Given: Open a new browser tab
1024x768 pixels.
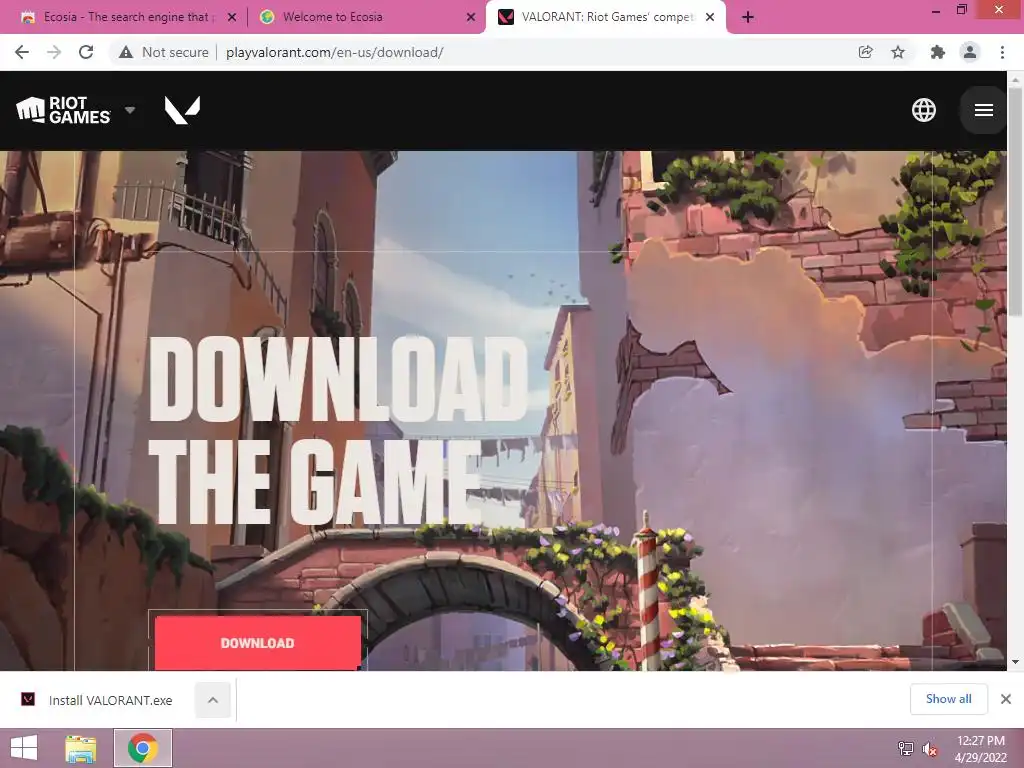Looking at the screenshot, I should coord(748,17).
